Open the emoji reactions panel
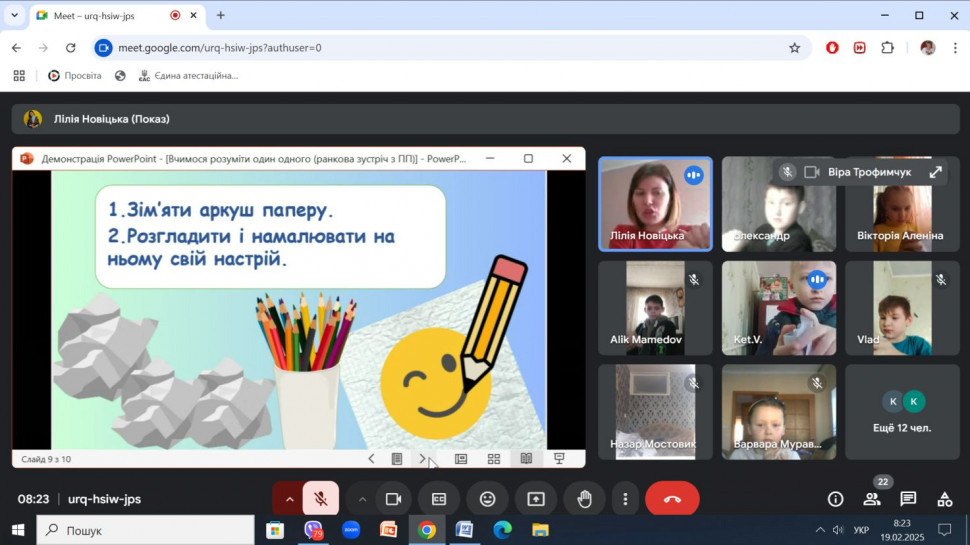970x545 pixels. pos(487,499)
